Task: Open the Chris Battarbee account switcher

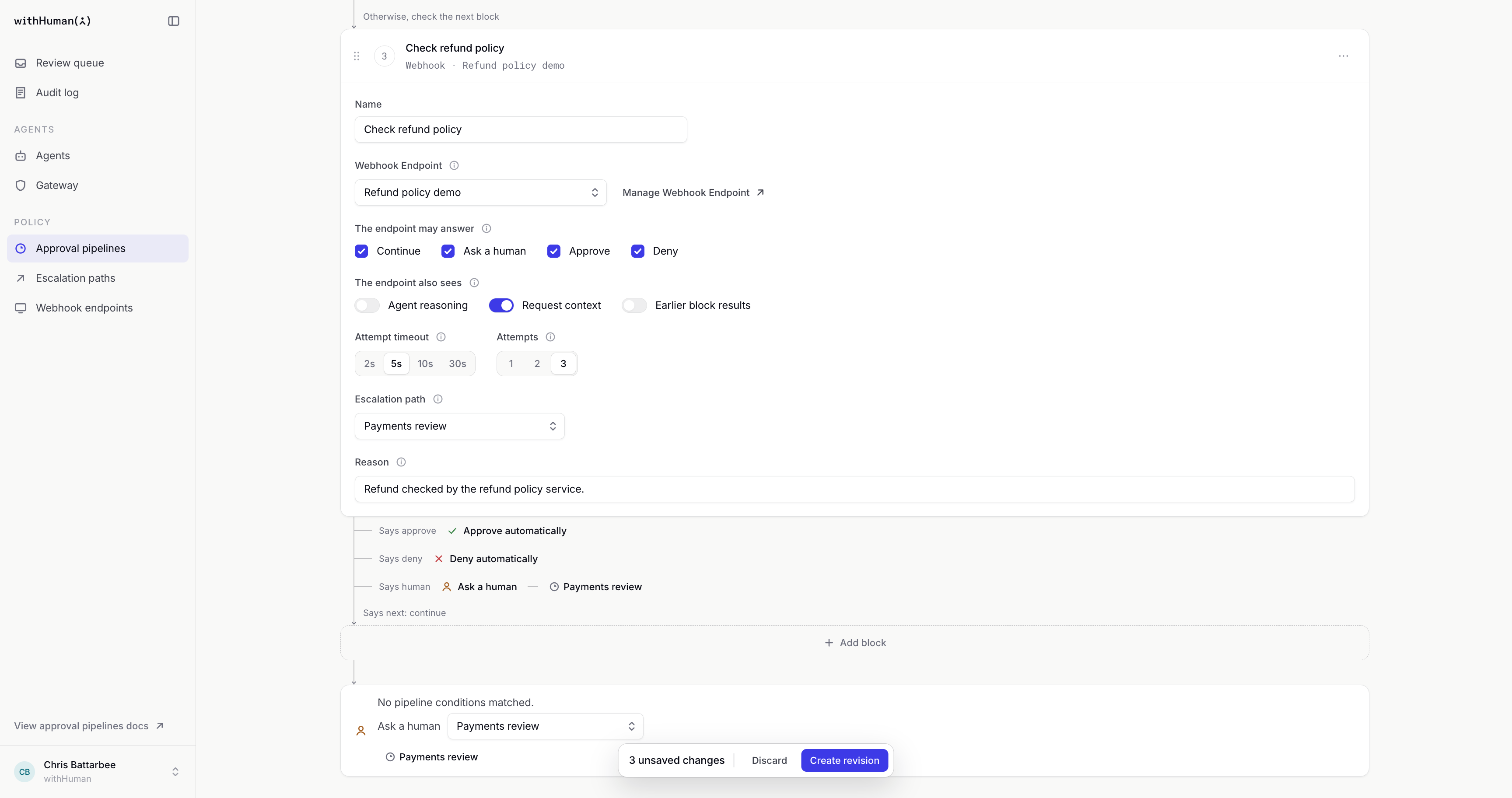Action: coord(98,771)
